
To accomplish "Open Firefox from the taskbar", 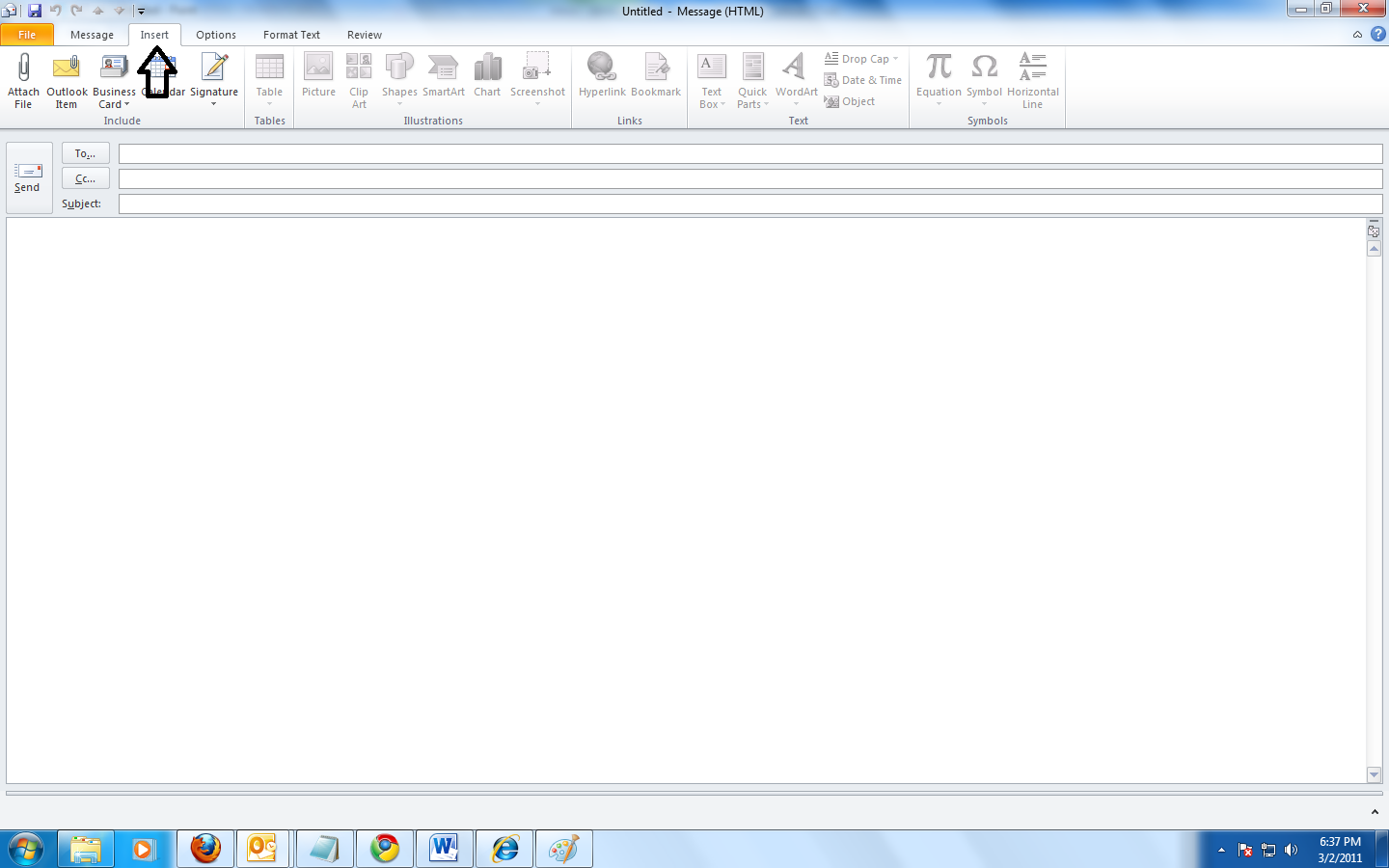I will pyautogui.click(x=205, y=849).
